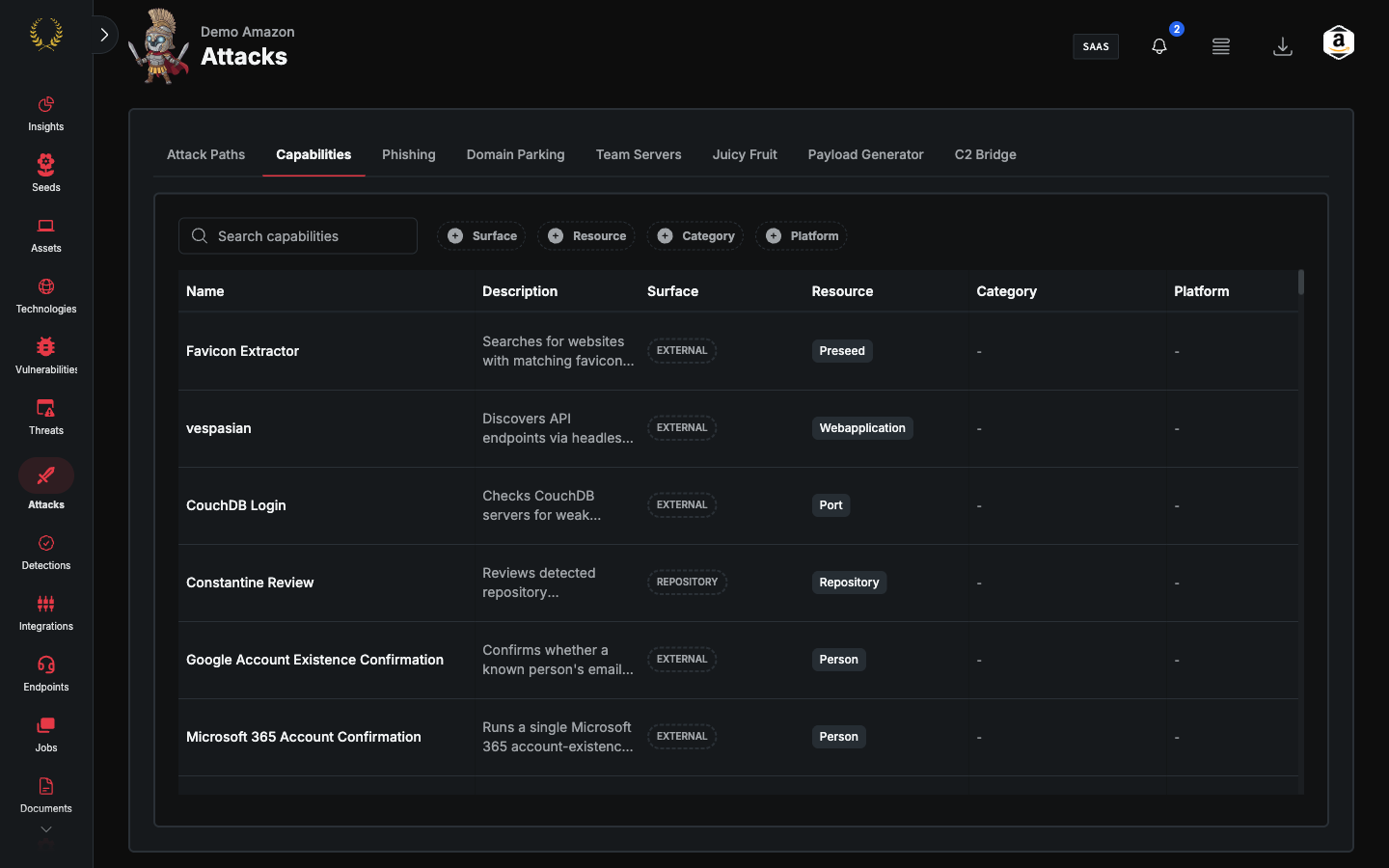
Task: Switch to the Attack Paths tab
Action: coord(205,154)
